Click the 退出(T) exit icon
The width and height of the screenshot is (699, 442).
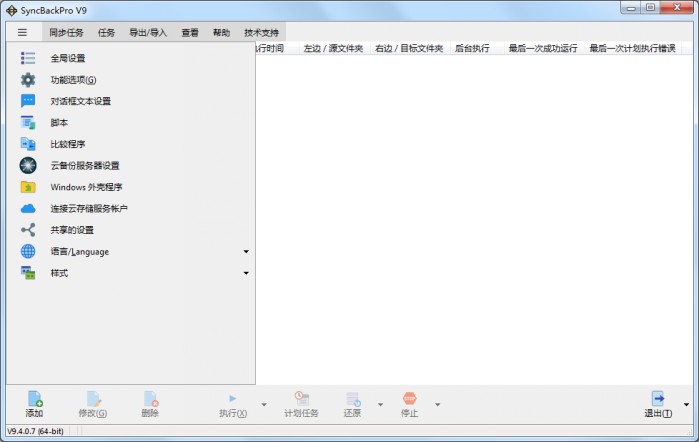[658, 398]
